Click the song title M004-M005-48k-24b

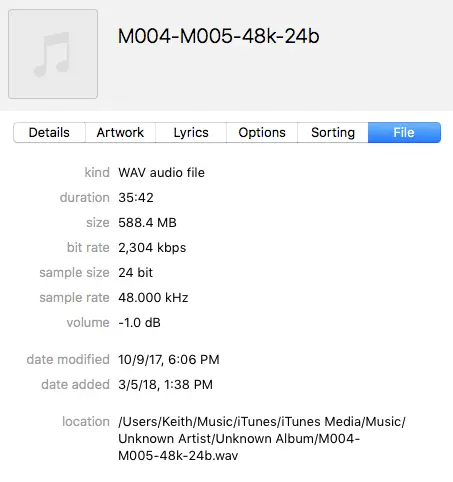click(x=219, y=36)
